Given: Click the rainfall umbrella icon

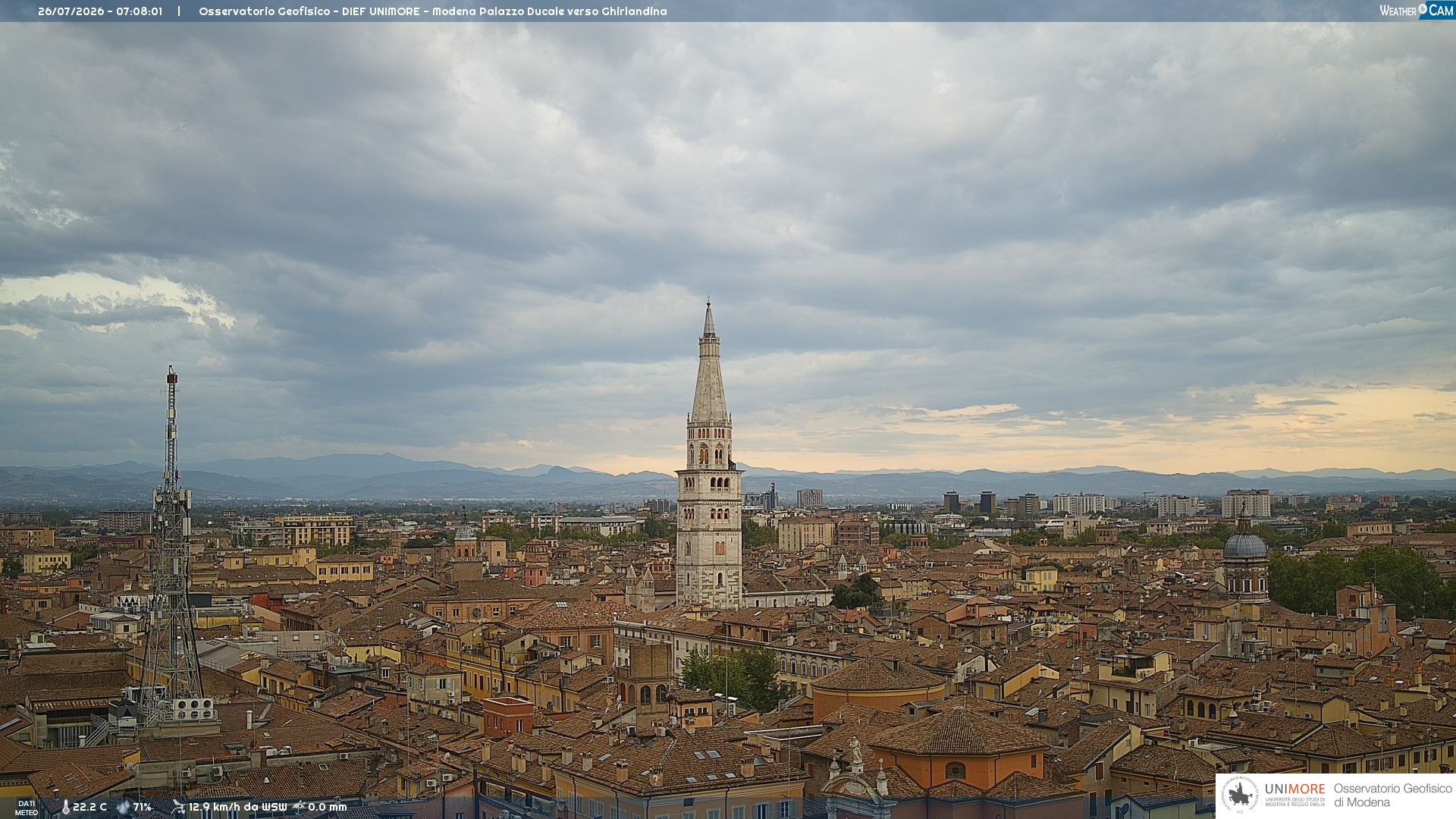Looking at the screenshot, I should tap(300, 808).
